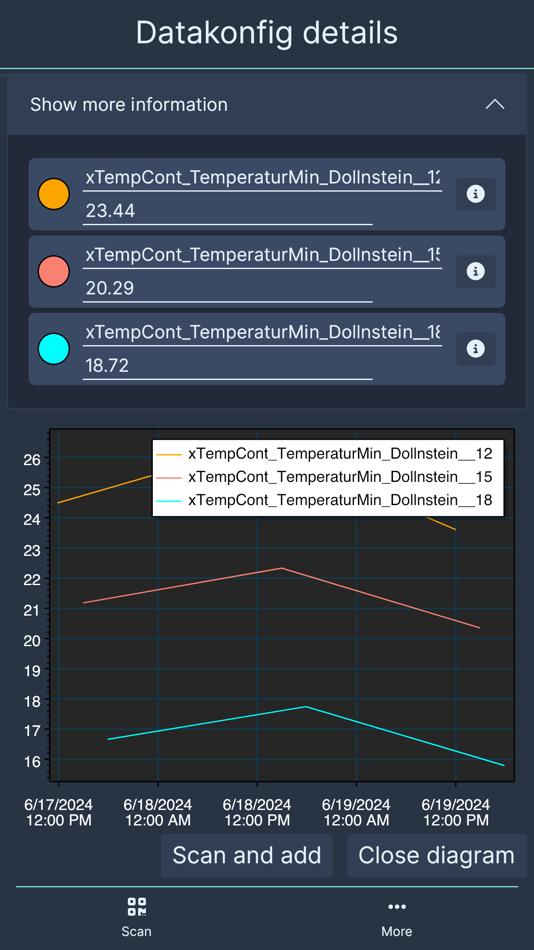534x950 pixels.
Task: Select the name field ending in __12
Action: coord(262,178)
